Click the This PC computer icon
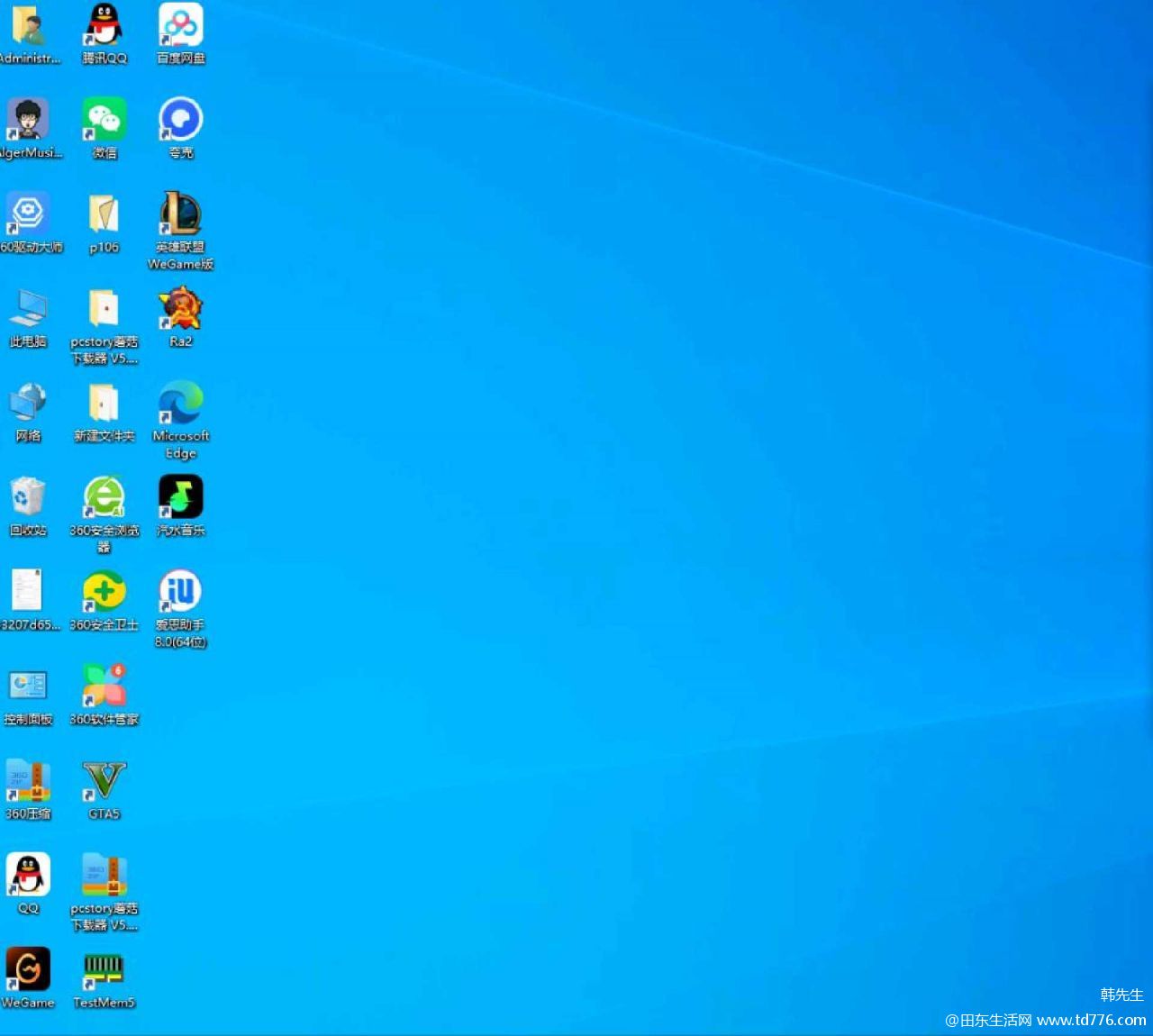Image resolution: width=1153 pixels, height=1036 pixels. (x=28, y=309)
